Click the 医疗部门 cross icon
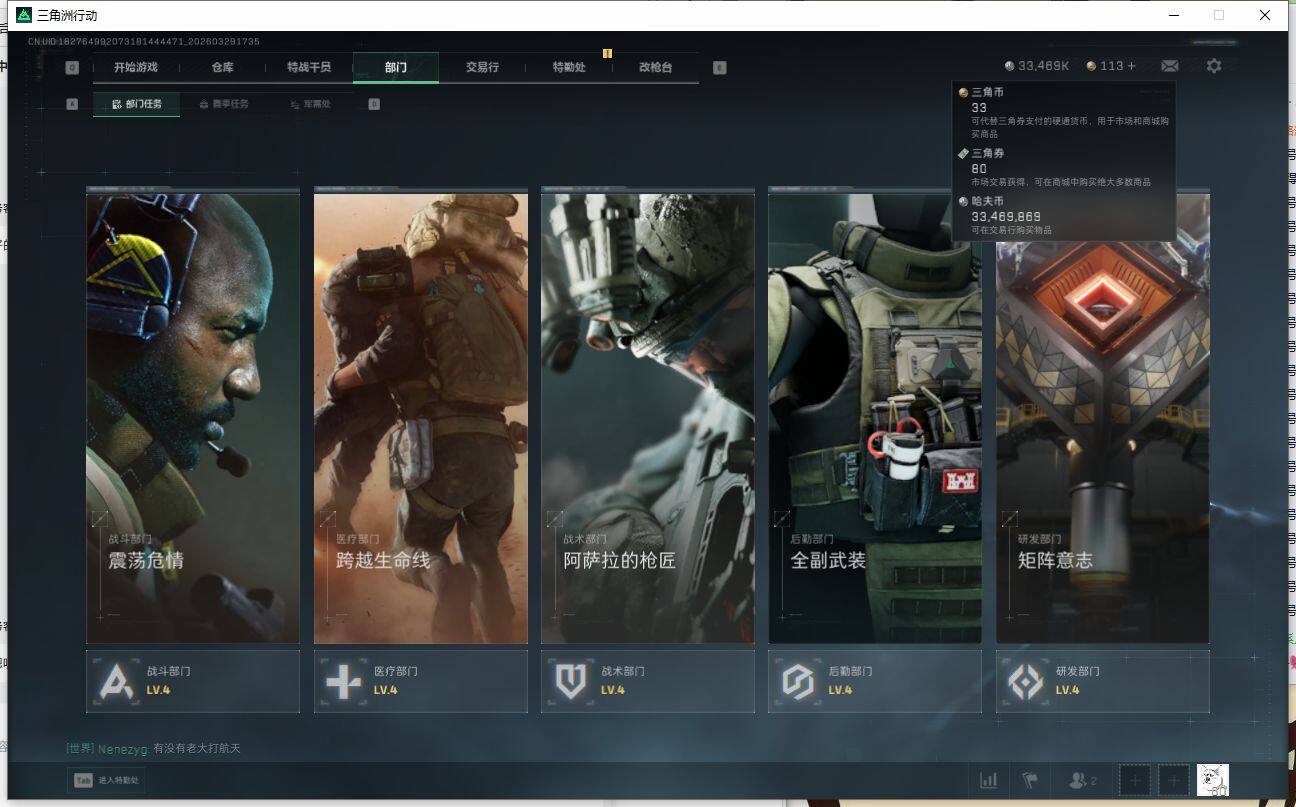1296x807 pixels. click(343, 682)
